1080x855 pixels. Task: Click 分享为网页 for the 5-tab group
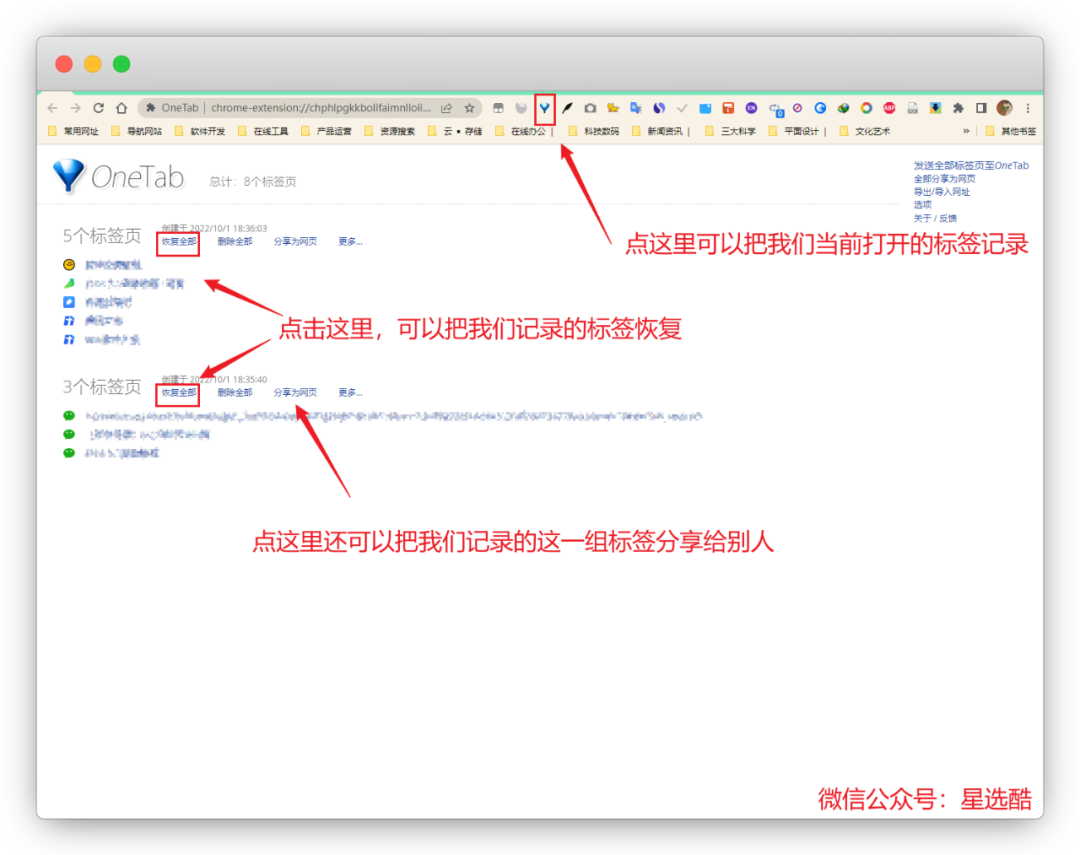(x=295, y=241)
